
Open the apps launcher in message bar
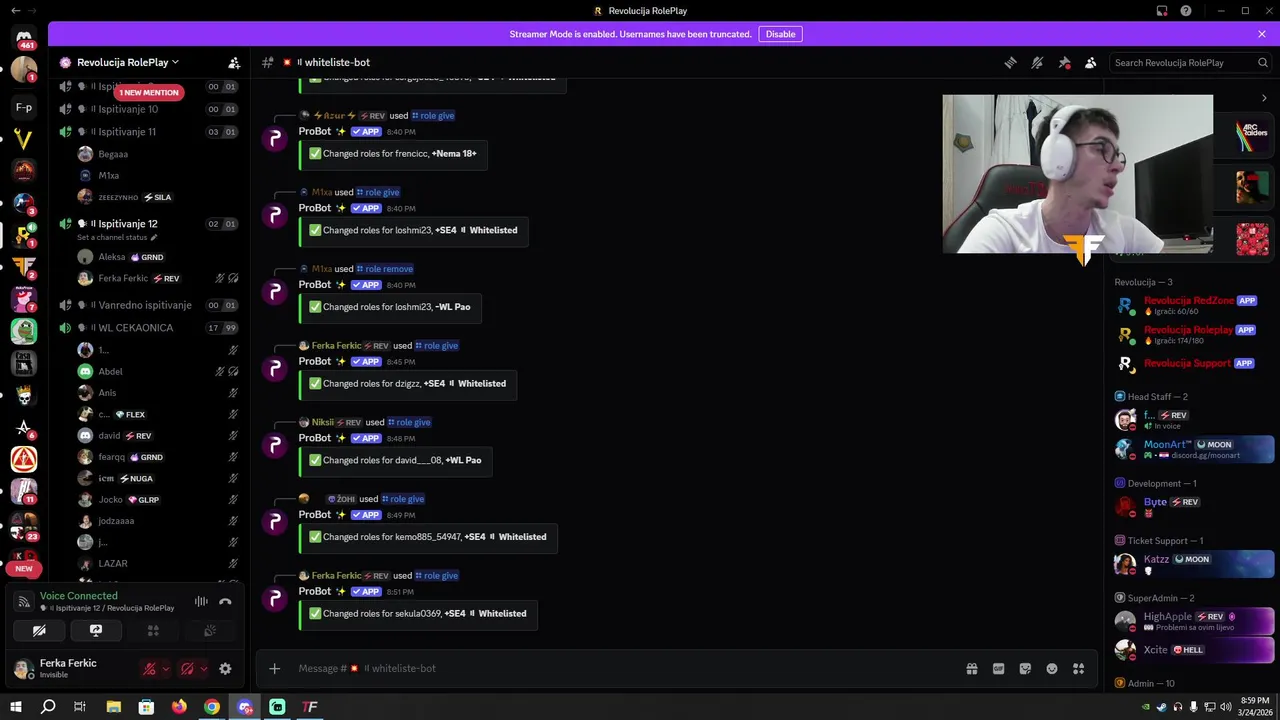point(1078,668)
